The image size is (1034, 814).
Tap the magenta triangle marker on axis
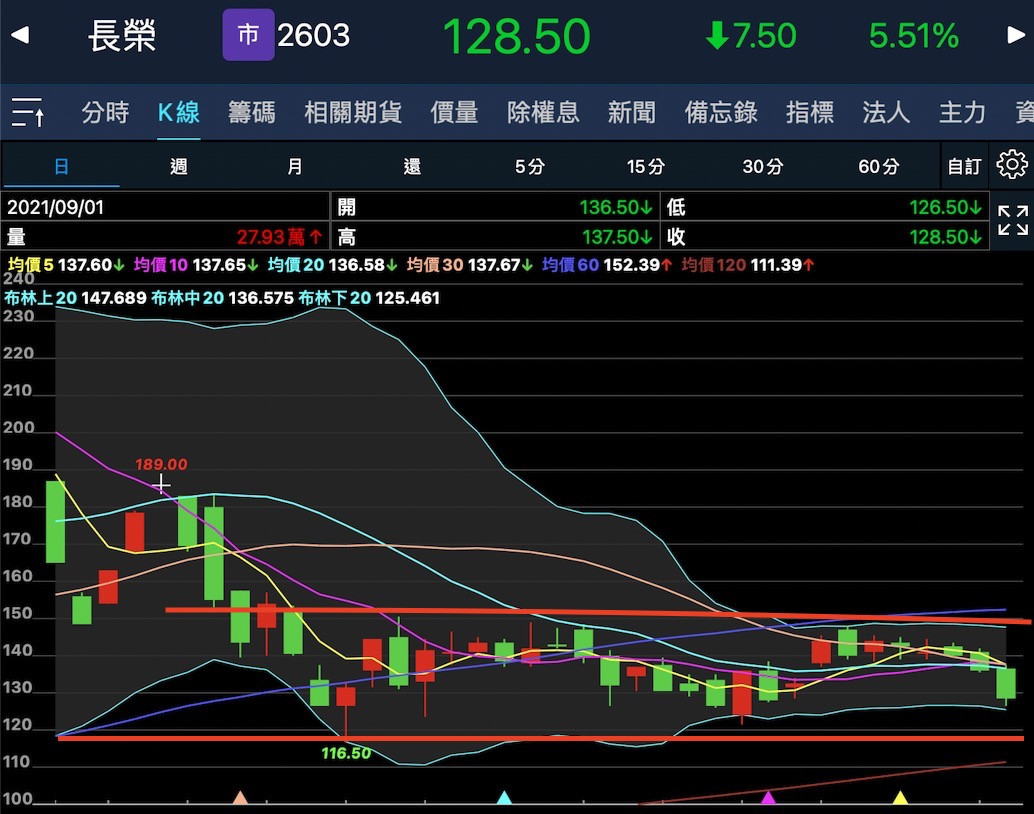pyautogui.click(x=768, y=797)
